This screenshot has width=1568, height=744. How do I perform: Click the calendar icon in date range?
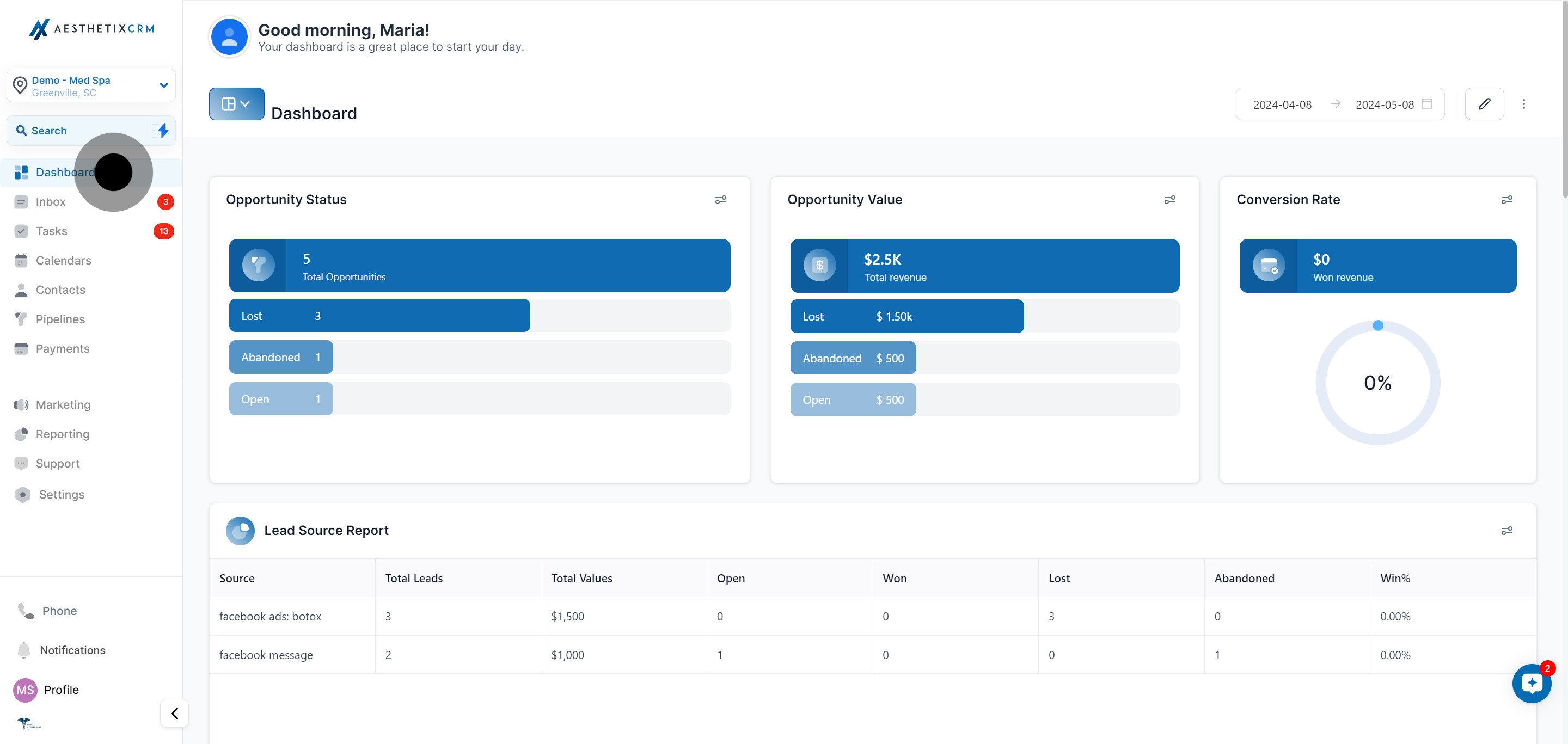pos(1427,104)
